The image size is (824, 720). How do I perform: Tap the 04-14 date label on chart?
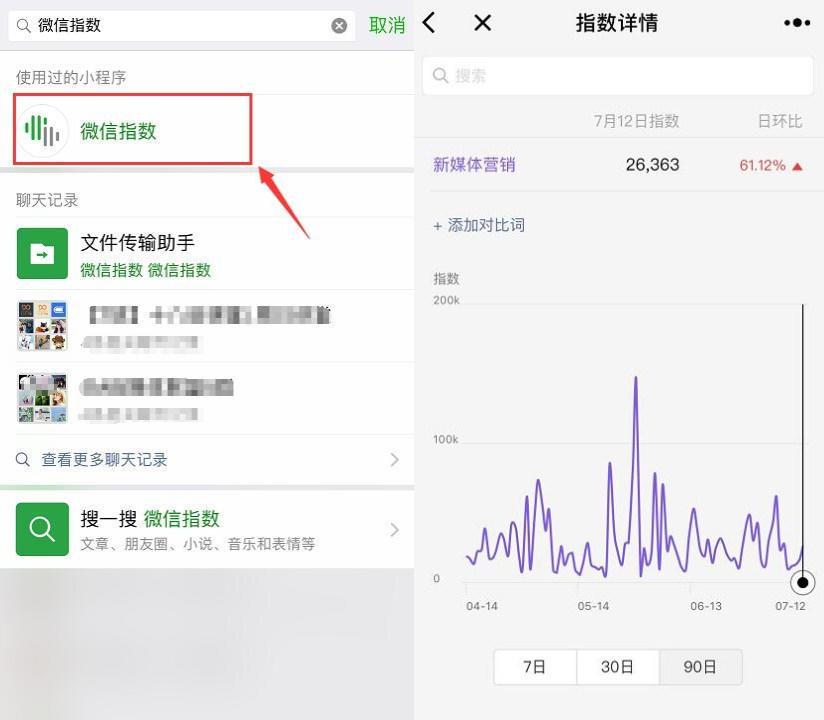[482, 606]
